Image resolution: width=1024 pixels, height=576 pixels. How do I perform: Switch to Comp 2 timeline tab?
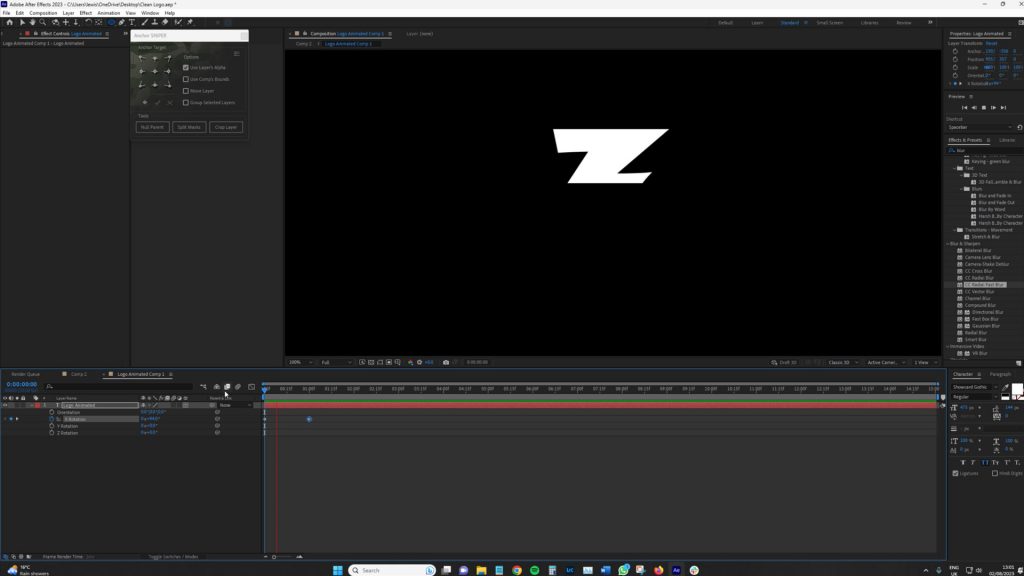coord(78,374)
